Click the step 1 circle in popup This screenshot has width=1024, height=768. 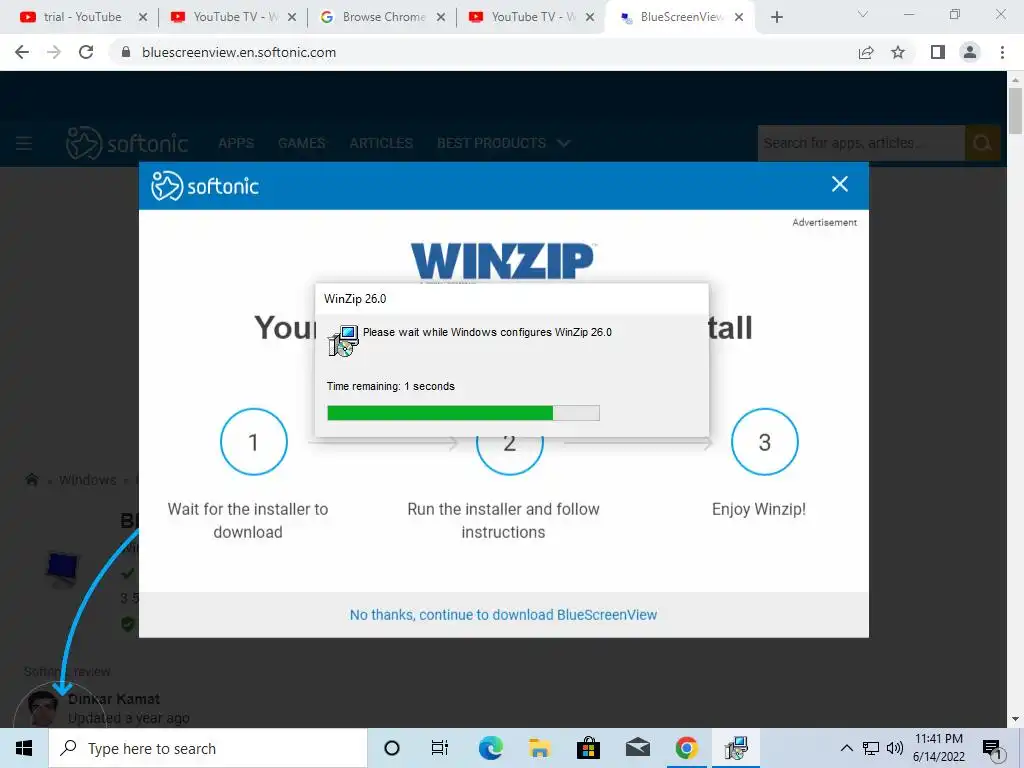click(253, 442)
